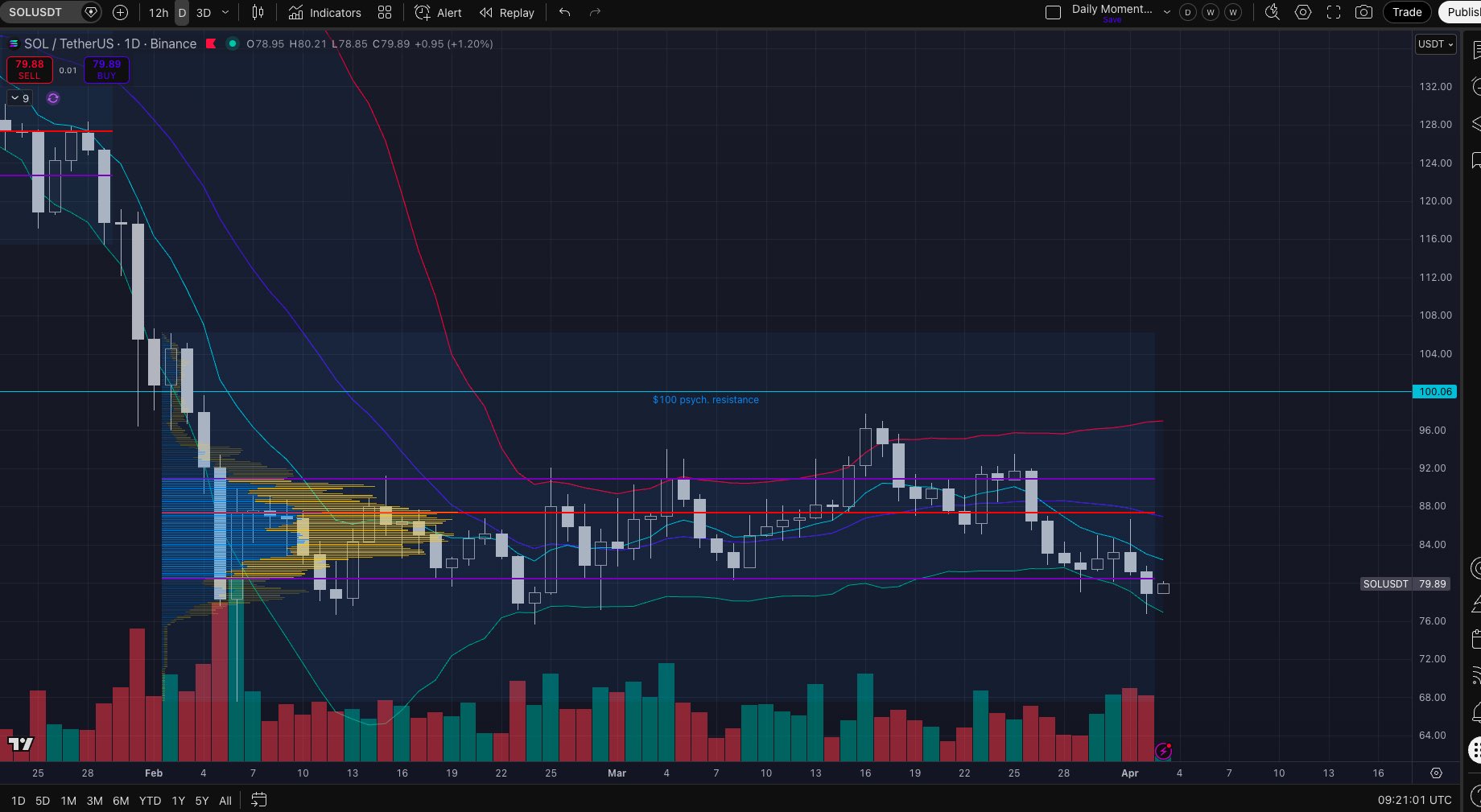The image size is (1481, 812).
Task: Click the SOLUSDT 79.89 current price label
Action: pyautogui.click(x=1405, y=584)
